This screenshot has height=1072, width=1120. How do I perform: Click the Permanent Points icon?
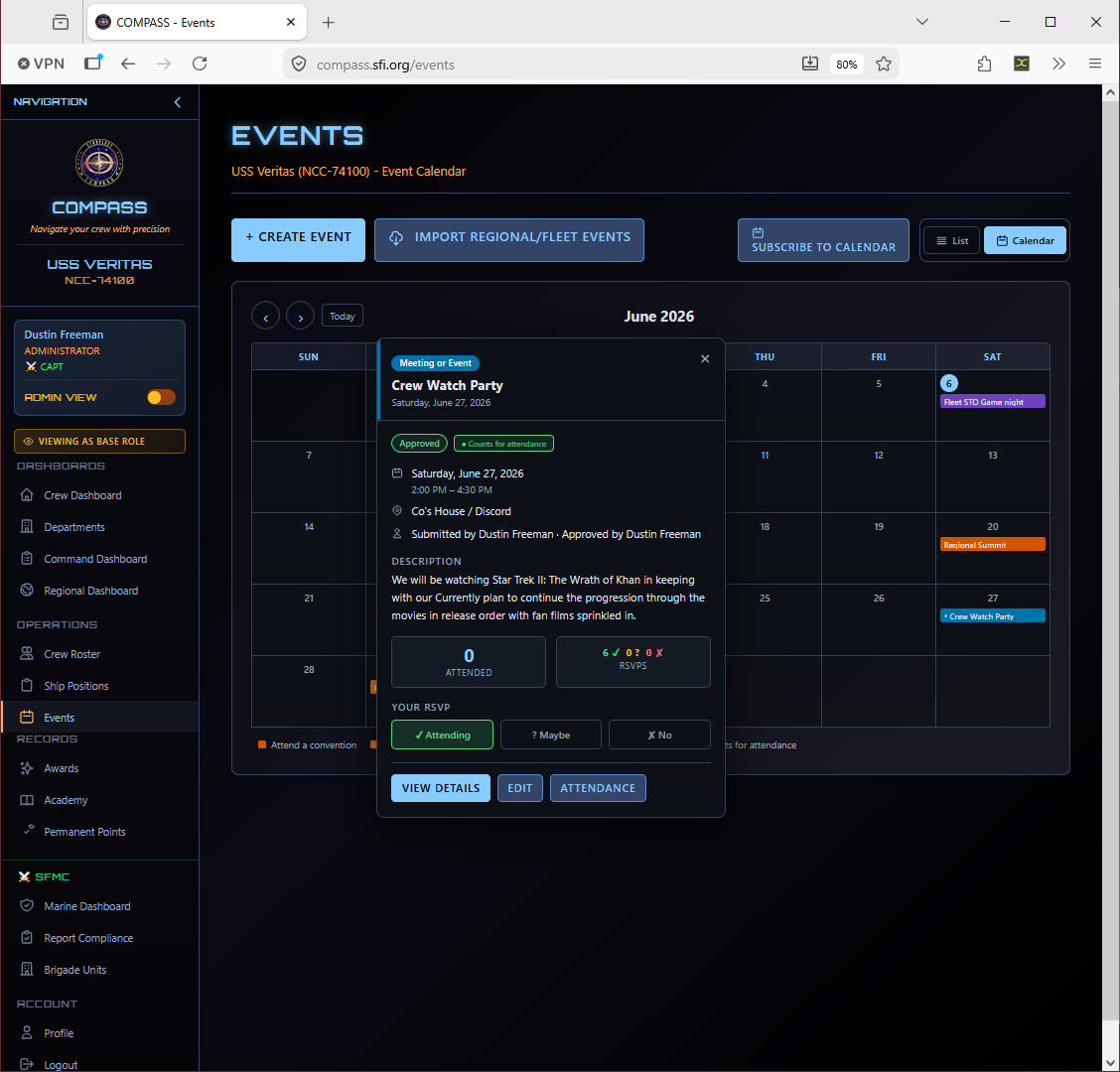click(29, 829)
